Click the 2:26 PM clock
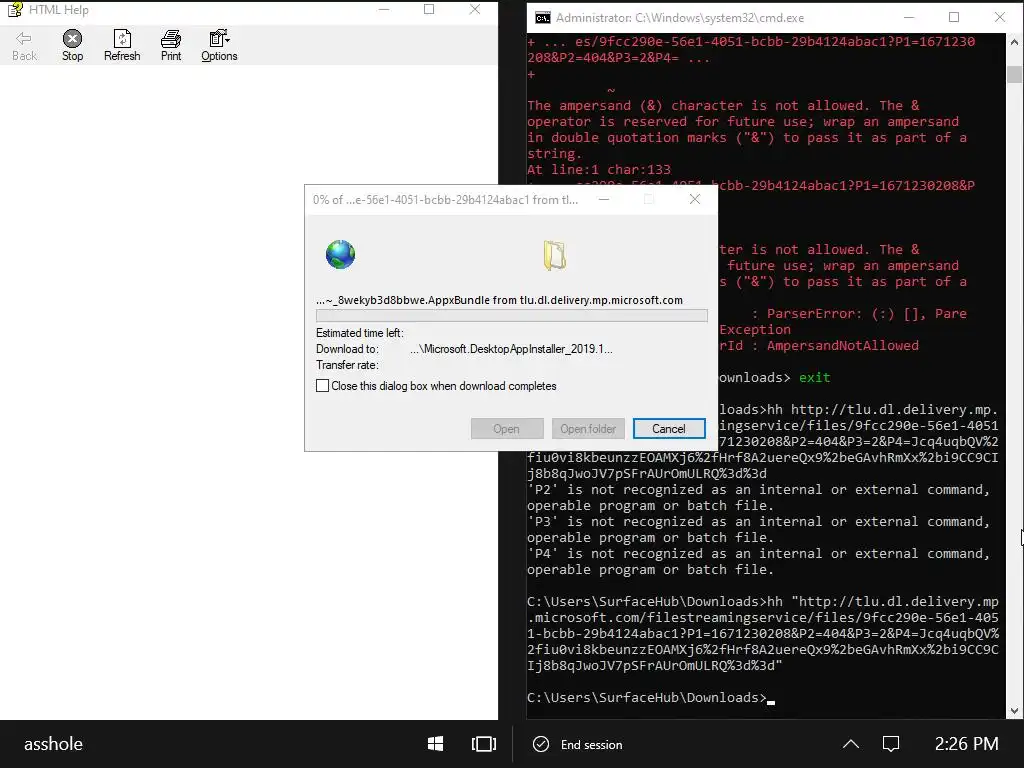The image size is (1024, 768). (x=967, y=744)
